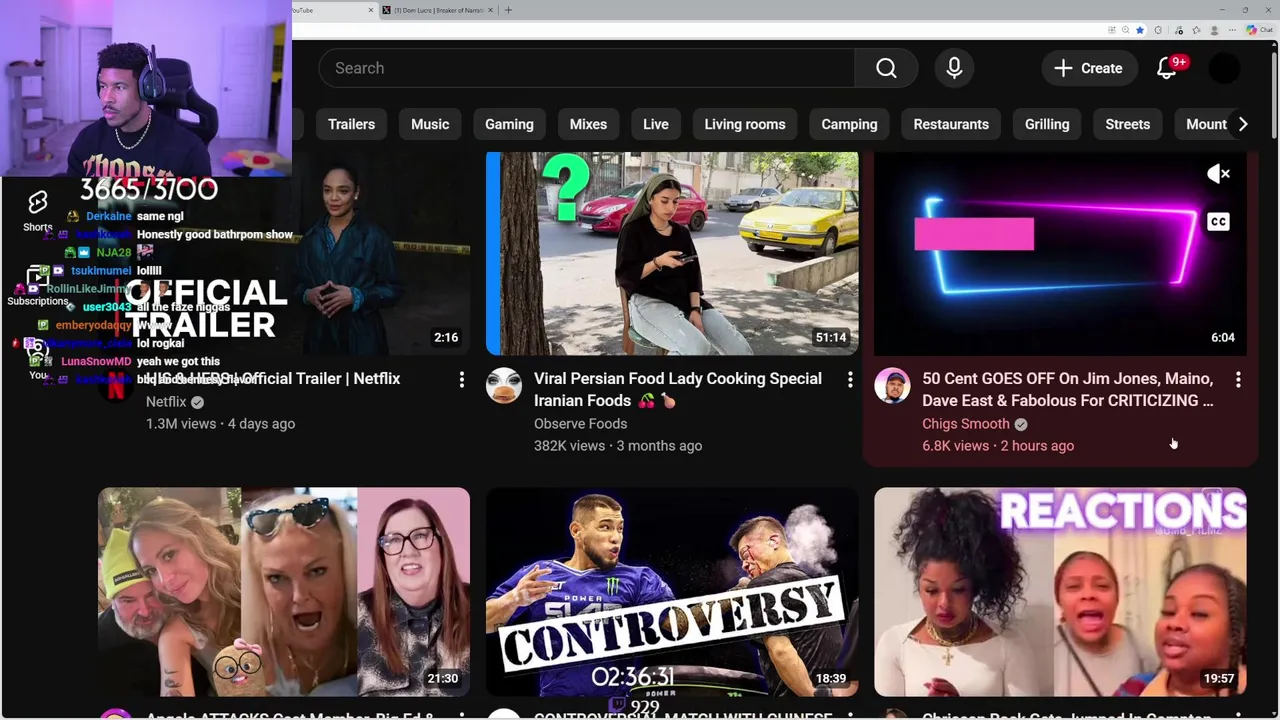1280x720 pixels.
Task: Activate voice search microphone icon
Action: [954, 68]
